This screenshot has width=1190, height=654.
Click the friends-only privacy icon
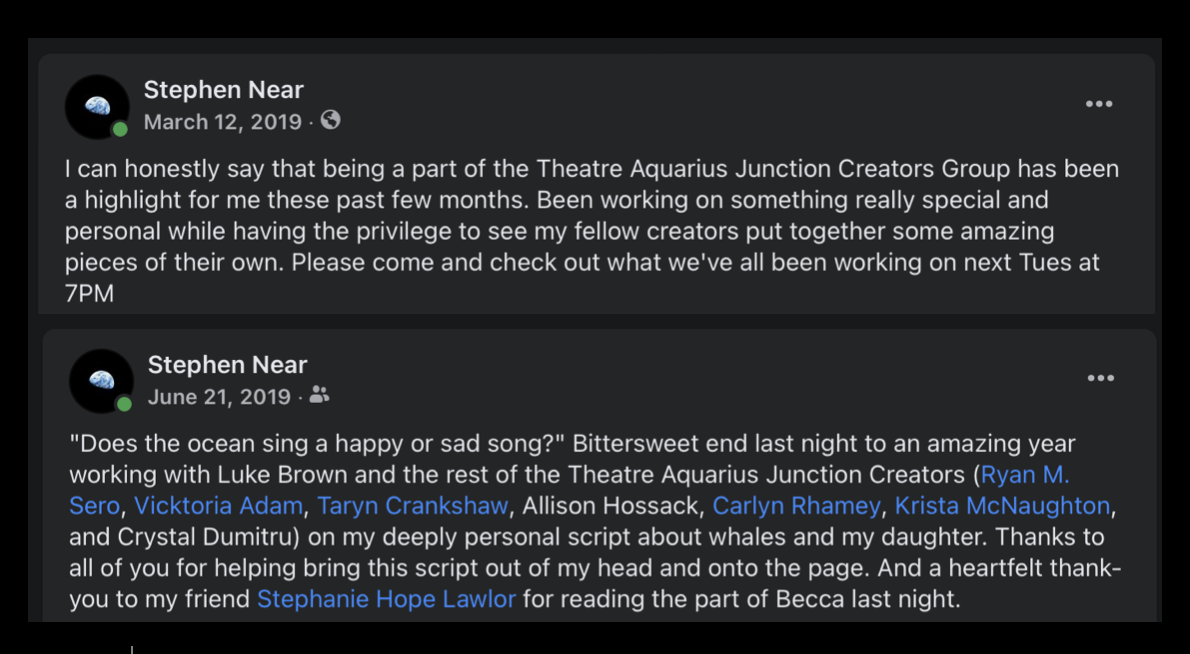tap(319, 396)
